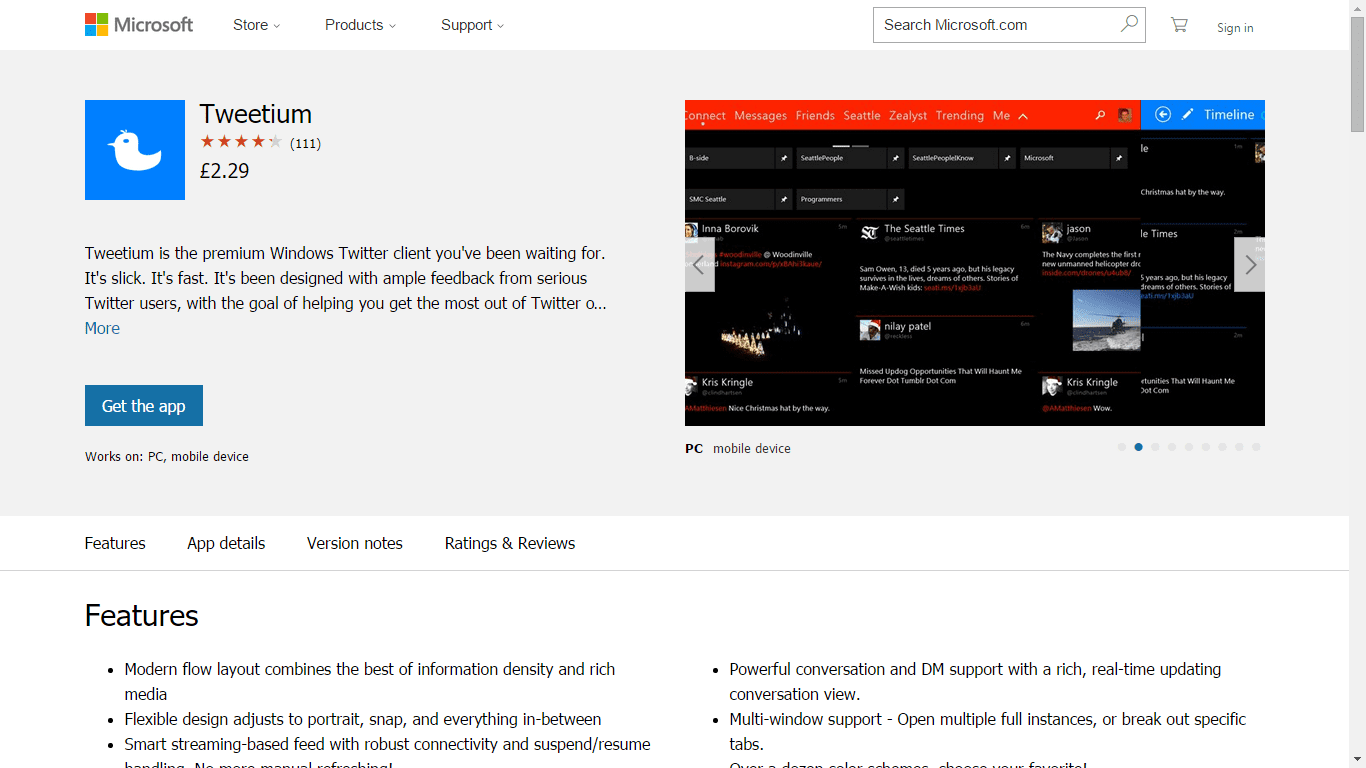Select PC screenshots

[x=694, y=449]
